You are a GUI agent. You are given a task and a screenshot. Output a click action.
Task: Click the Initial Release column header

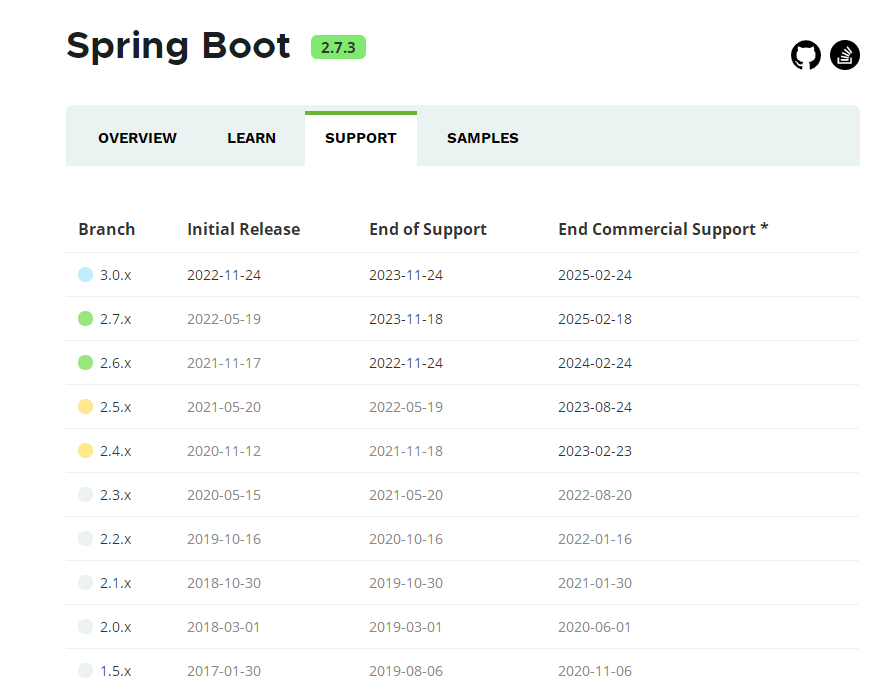click(x=243, y=229)
